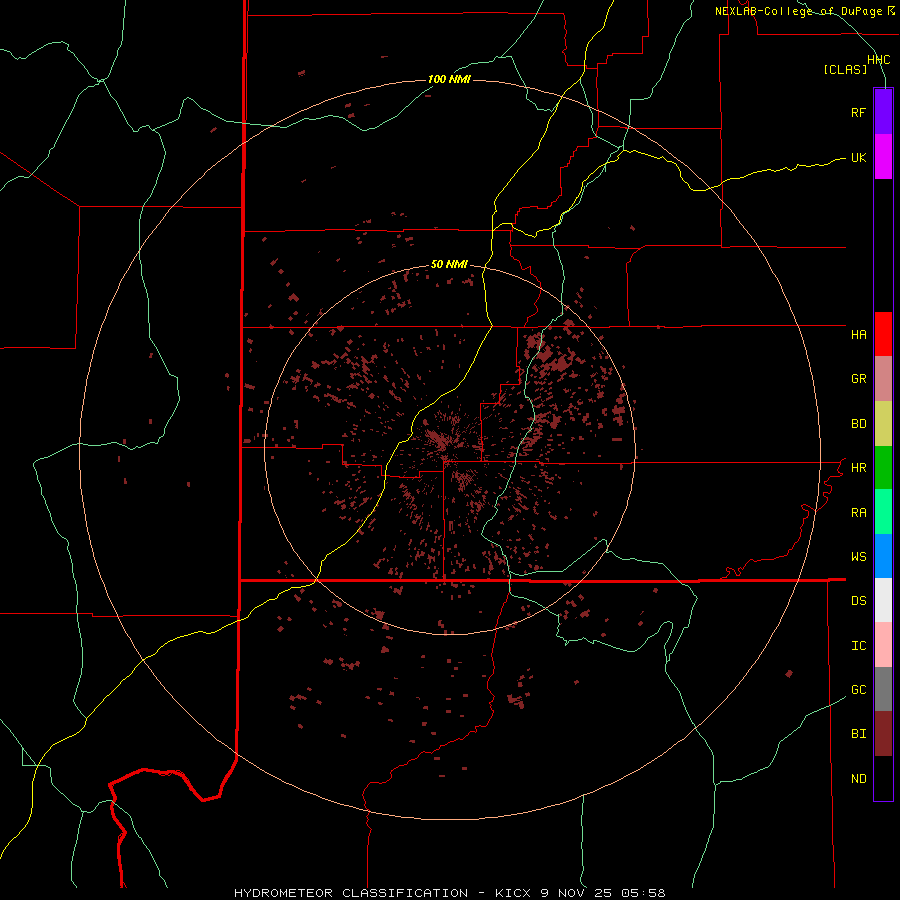The height and width of the screenshot is (900, 900).
Task: Click the GR legend label
Action: [858, 379]
